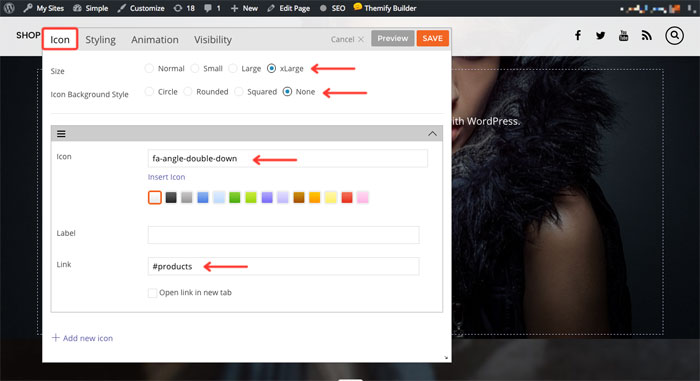Collapse the icon row with chevron

point(432,134)
